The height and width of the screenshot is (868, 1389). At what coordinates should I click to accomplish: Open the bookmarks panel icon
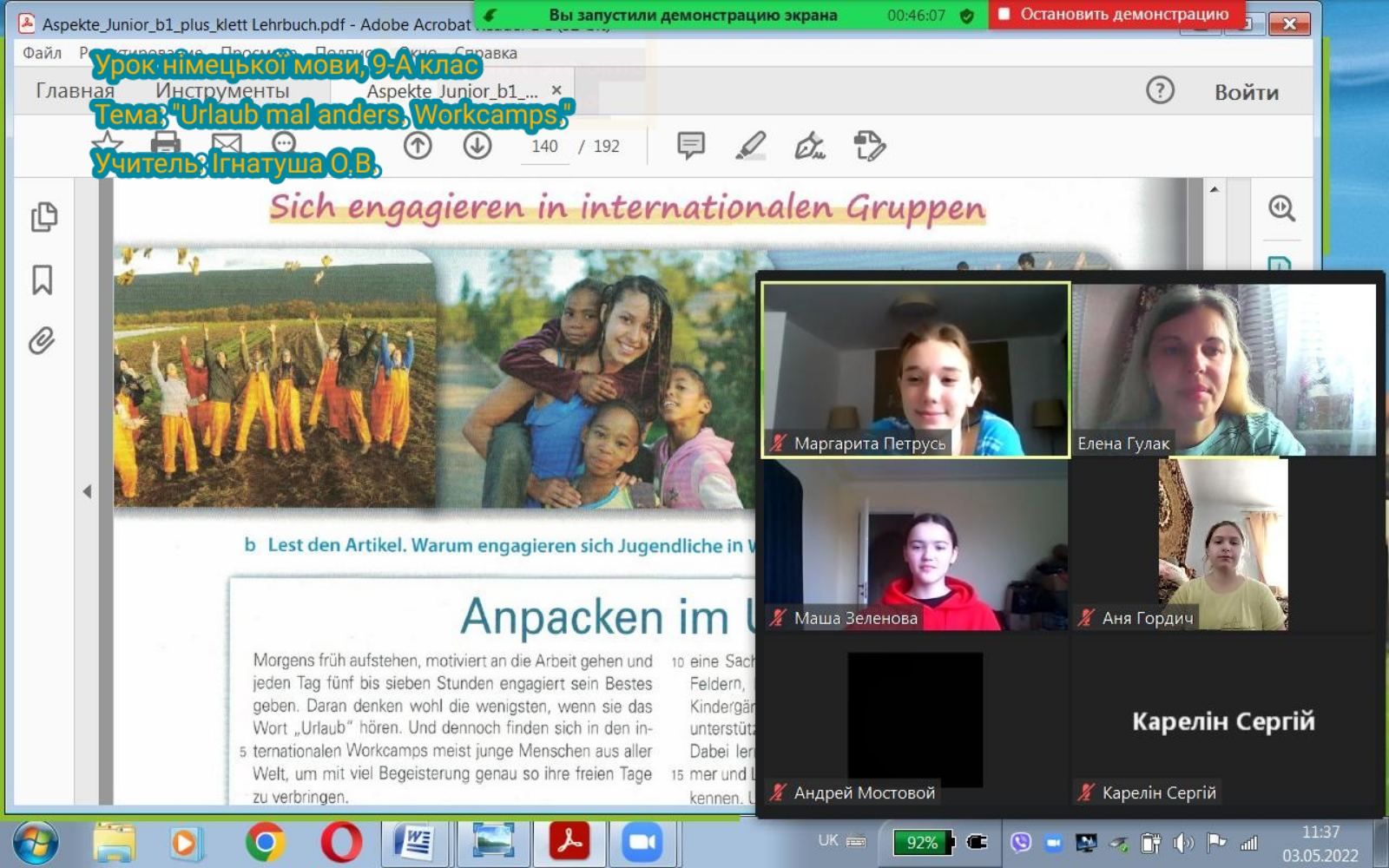pos(43,279)
